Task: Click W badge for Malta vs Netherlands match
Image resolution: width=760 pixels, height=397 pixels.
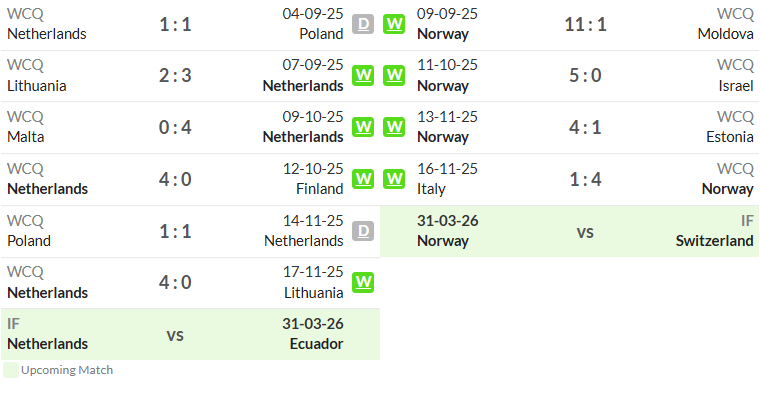Action: (363, 127)
